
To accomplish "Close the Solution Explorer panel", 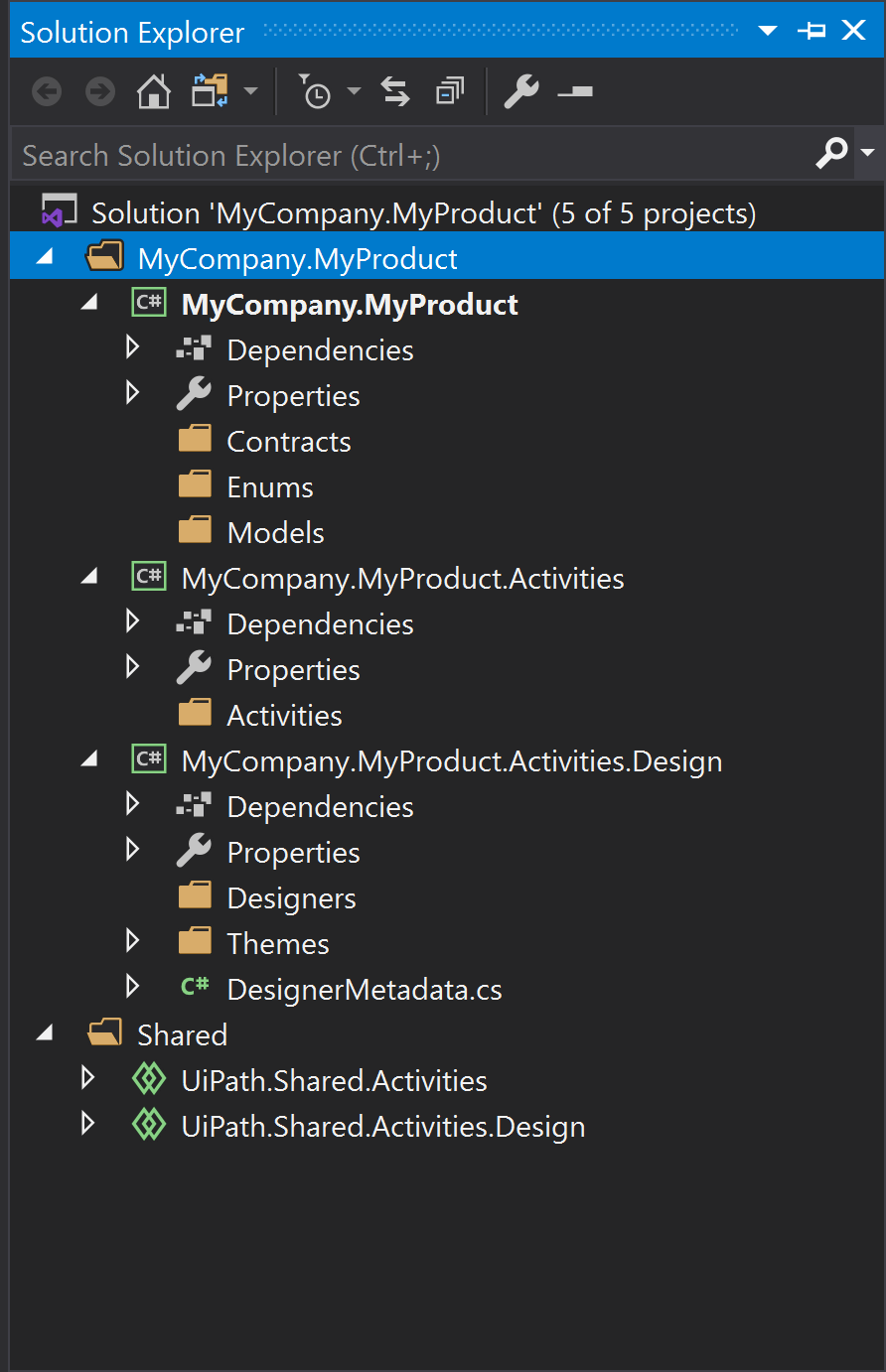I will coord(854,30).
